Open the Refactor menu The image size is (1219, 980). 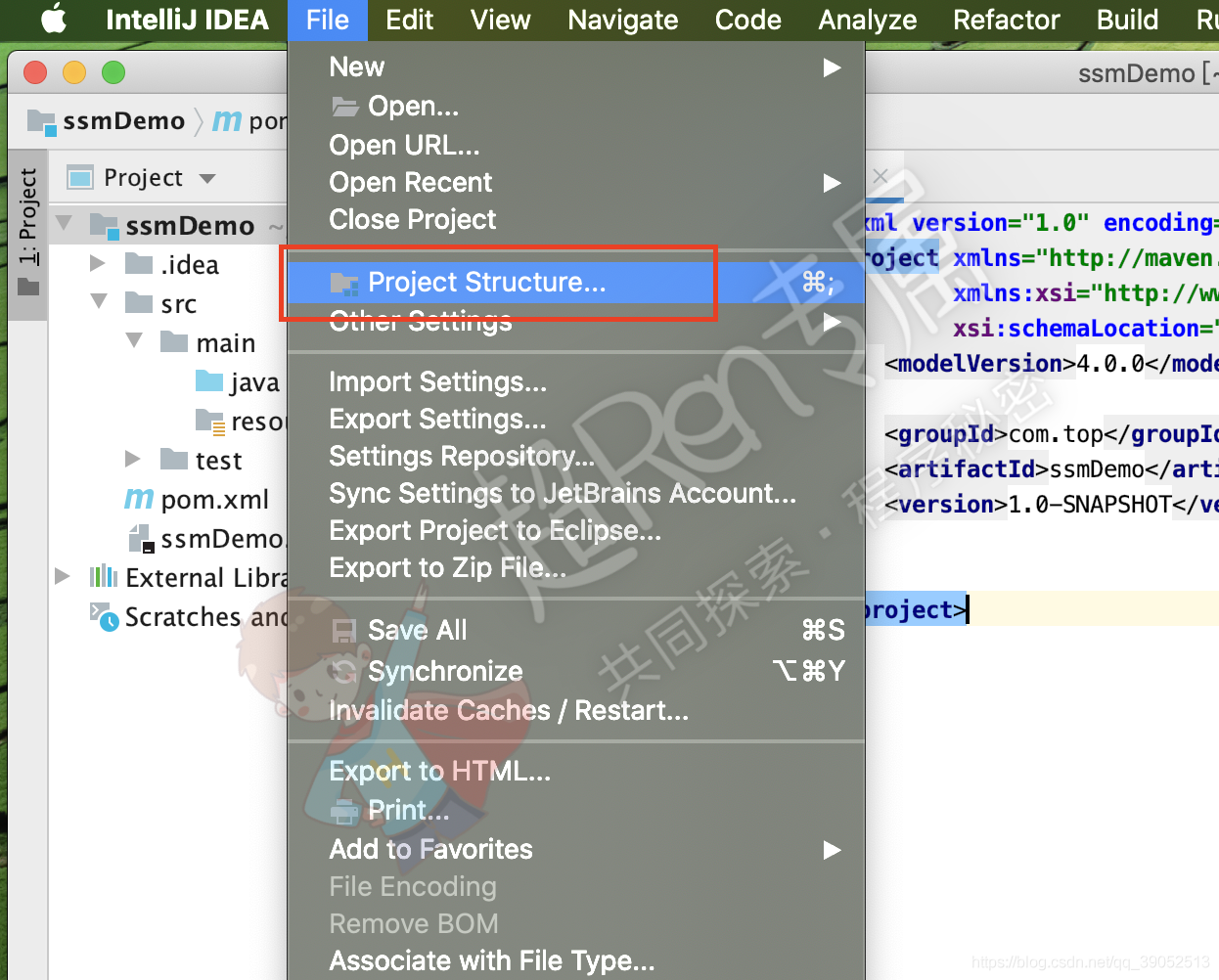(1006, 20)
